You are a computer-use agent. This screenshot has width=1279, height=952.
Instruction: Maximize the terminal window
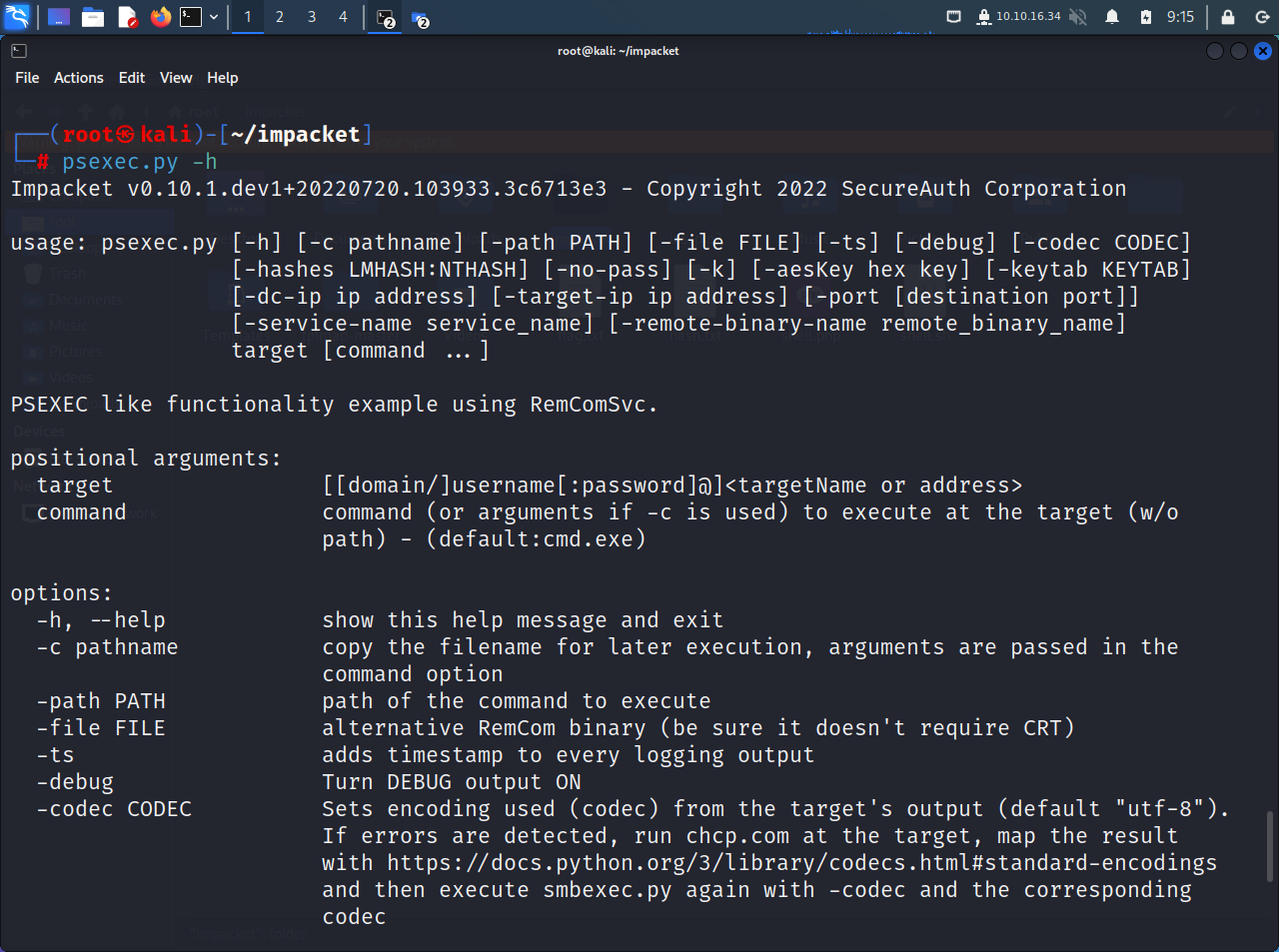[1239, 51]
